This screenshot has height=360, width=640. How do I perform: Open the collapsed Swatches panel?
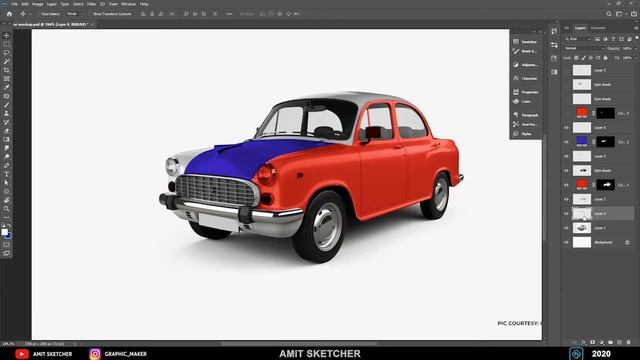click(x=526, y=42)
